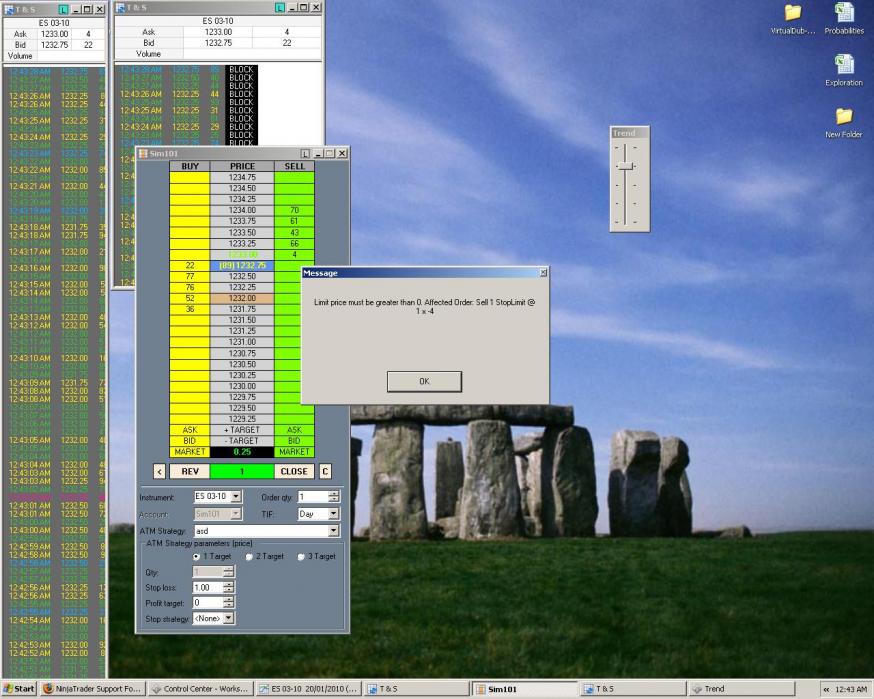This screenshot has width=874, height=699.
Task: Click the - TARGET cell
Action: point(242,441)
